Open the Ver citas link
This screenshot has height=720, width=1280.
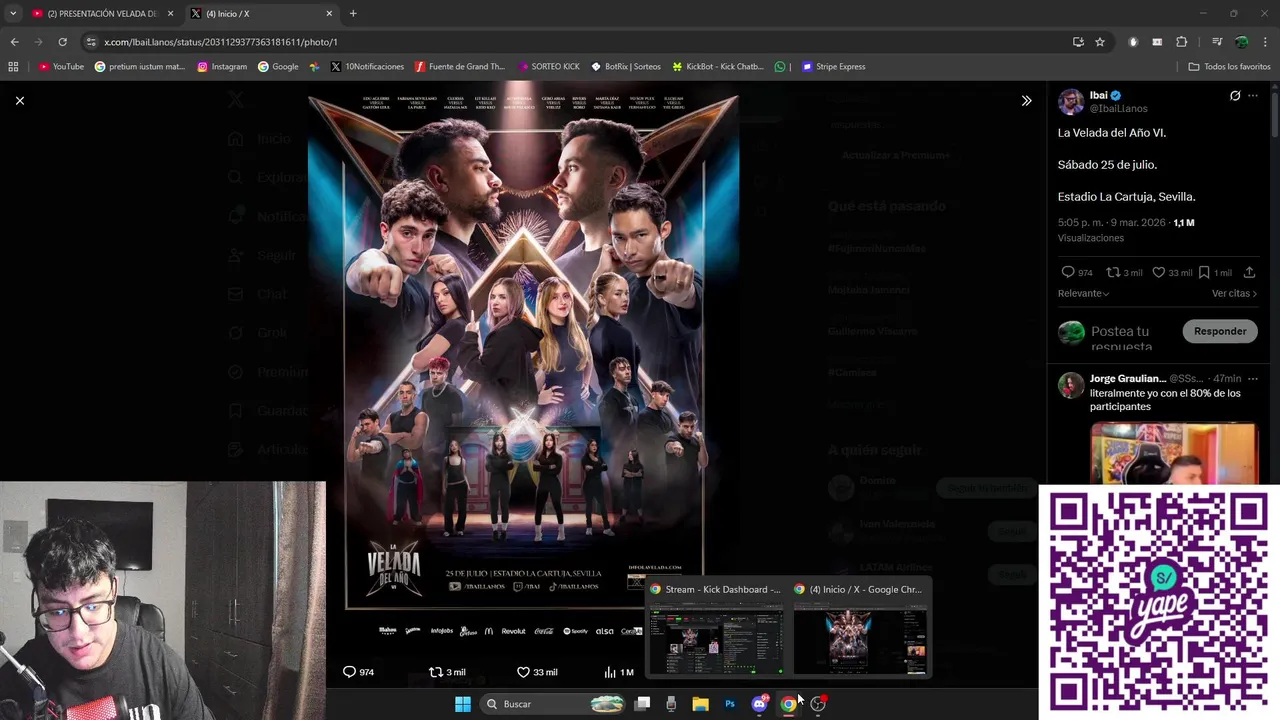[x=1235, y=293]
